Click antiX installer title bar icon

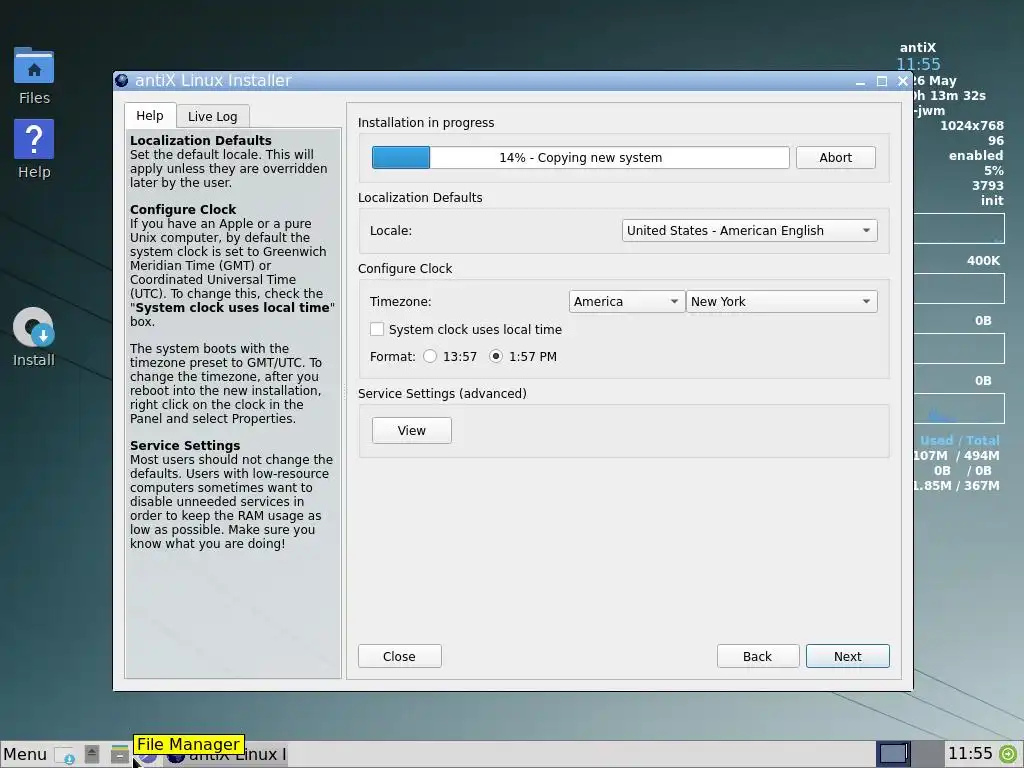pyautogui.click(x=122, y=80)
